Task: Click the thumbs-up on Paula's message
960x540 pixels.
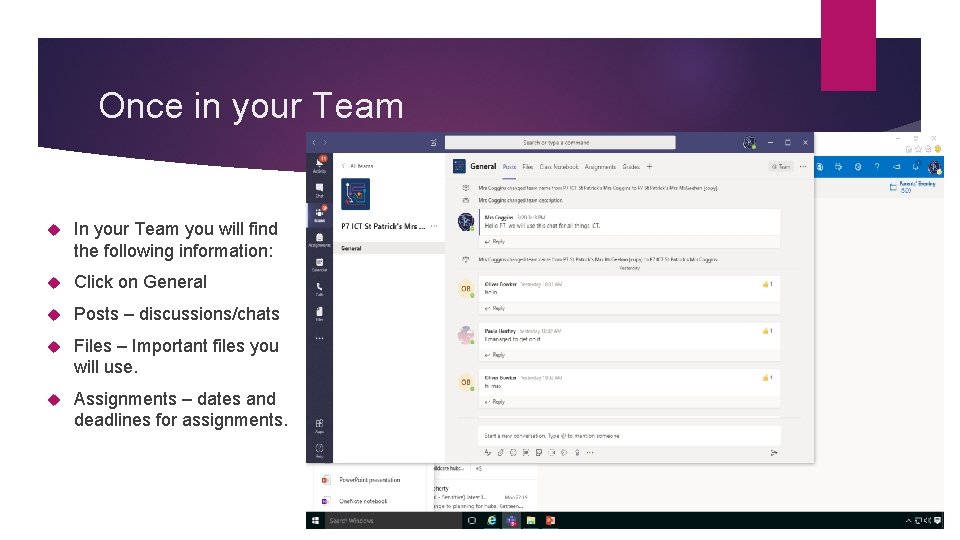Action: pyautogui.click(x=767, y=331)
